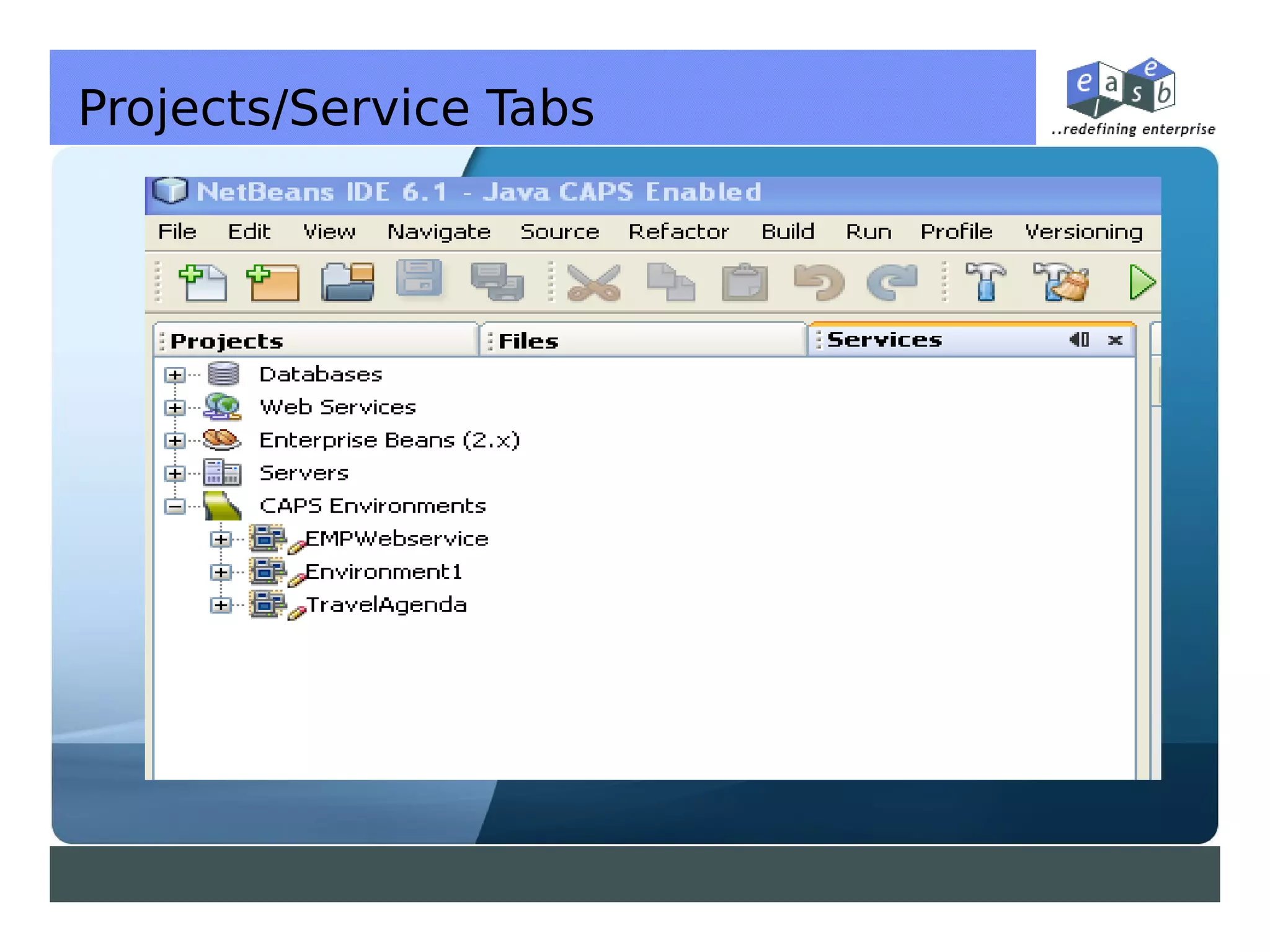The image size is (1270, 952).
Task: Open the Navigate menu
Action: click(x=439, y=232)
